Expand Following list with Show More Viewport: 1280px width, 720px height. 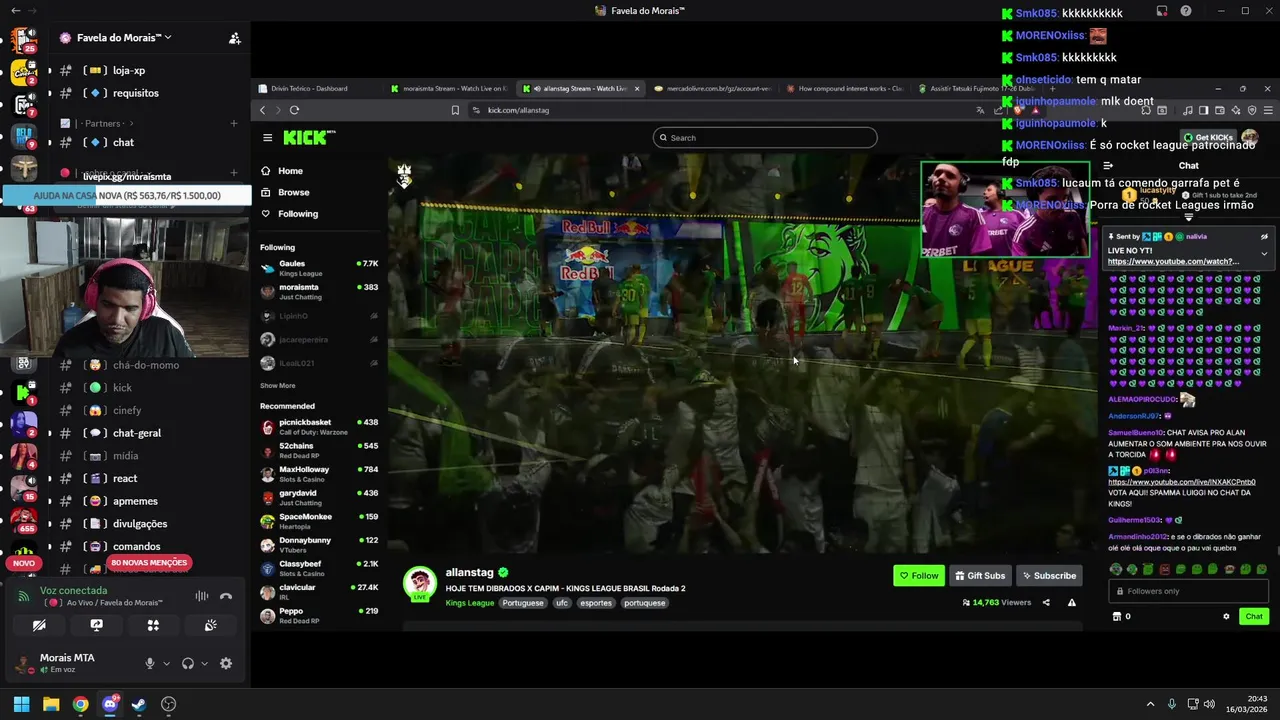(278, 385)
